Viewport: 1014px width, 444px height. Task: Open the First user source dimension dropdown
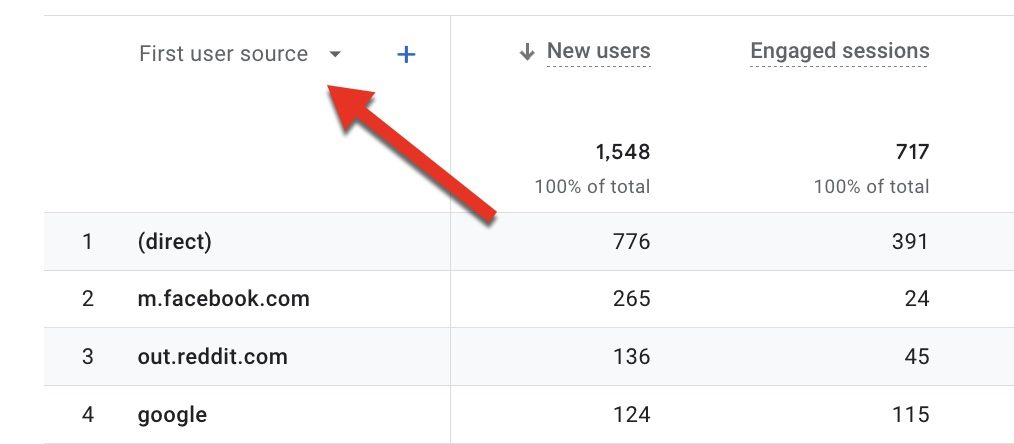point(224,54)
